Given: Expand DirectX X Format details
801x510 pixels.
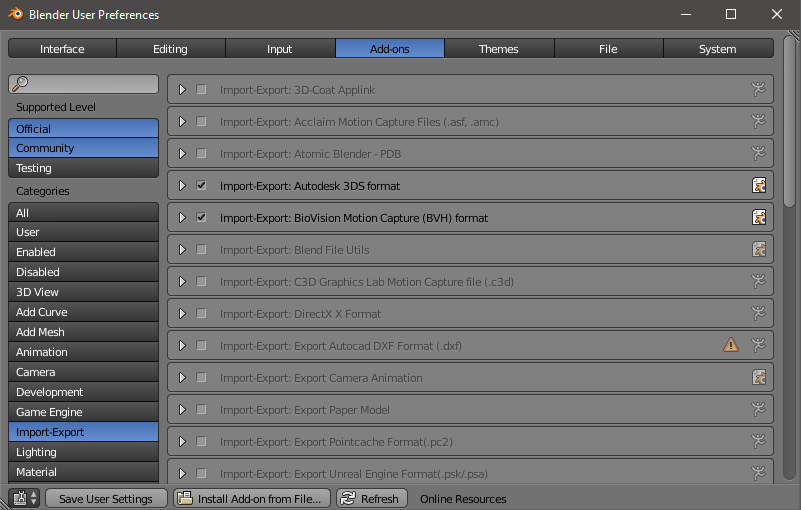Looking at the screenshot, I should pos(182,313).
